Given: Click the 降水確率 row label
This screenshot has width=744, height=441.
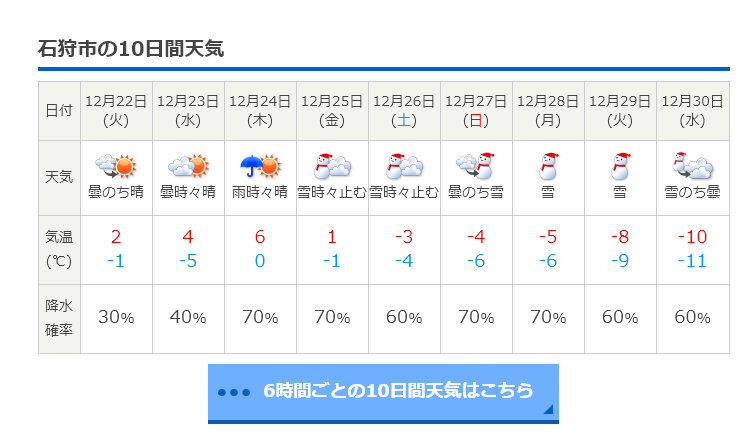Looking at the screenshot, I should click(59, 319).
